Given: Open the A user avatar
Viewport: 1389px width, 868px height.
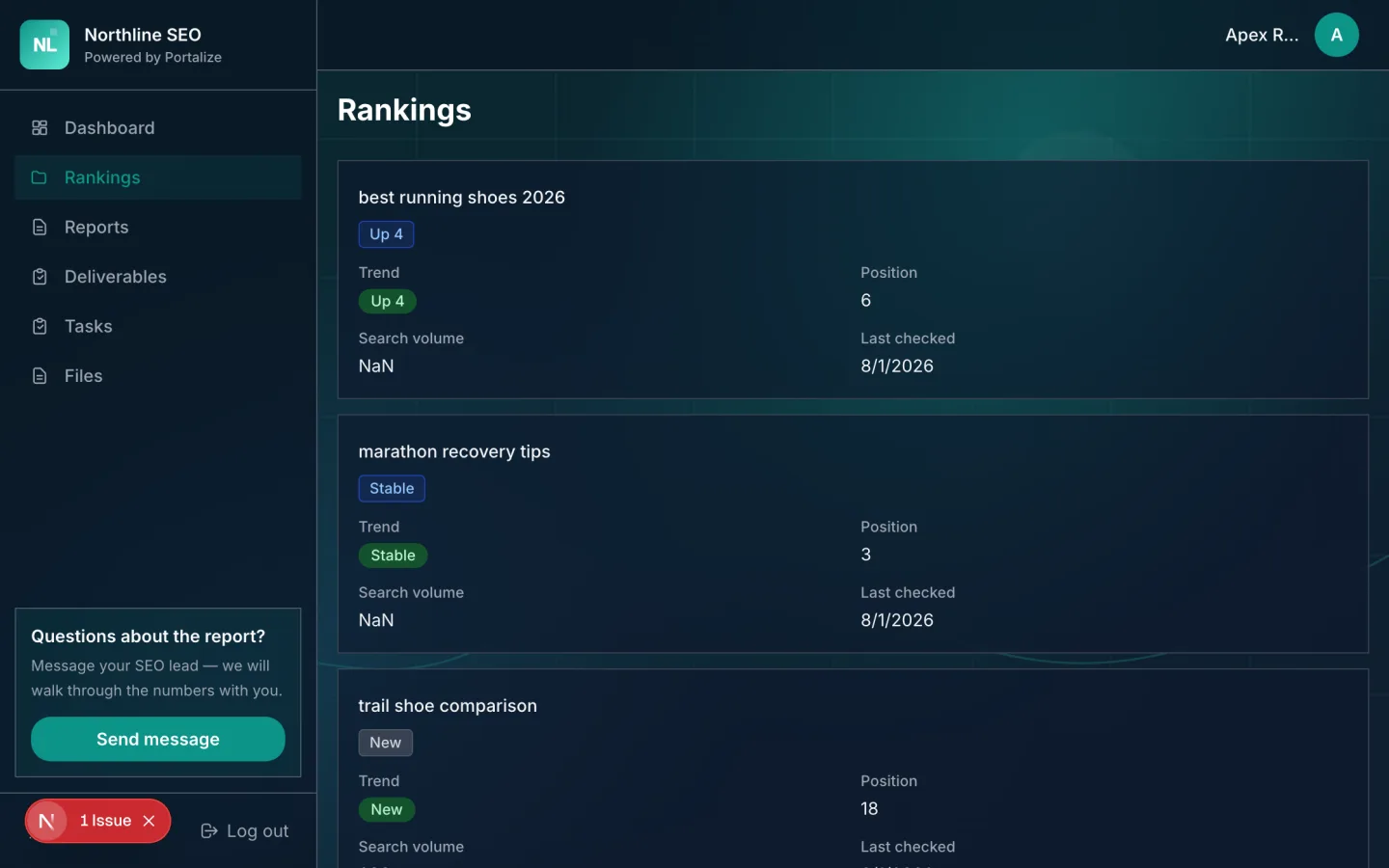Looking at the screenshot, I should tap(1336, 35).
